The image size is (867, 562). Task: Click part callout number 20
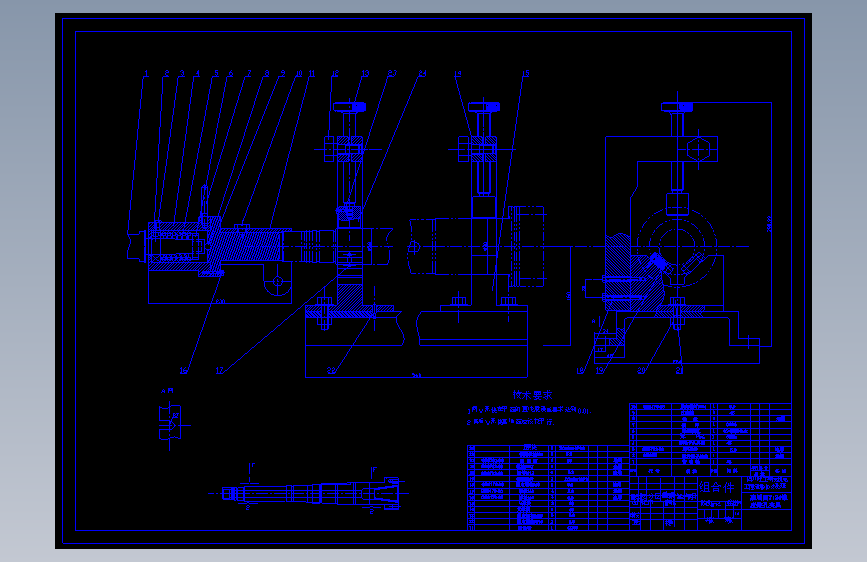click(x=641, y=371)
